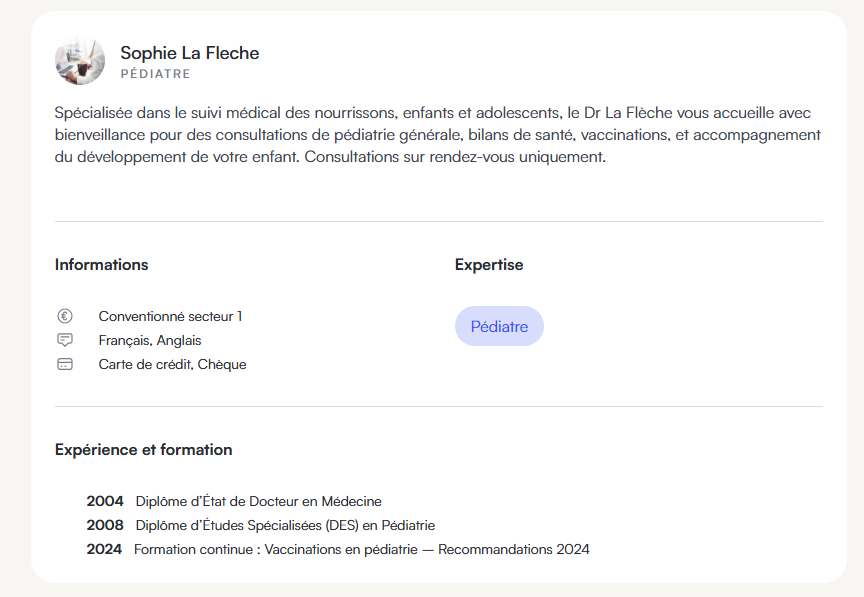Click the Expérience et formation heading
The width and height of the screenshot is (864, 597).
[x=143, y=450]
